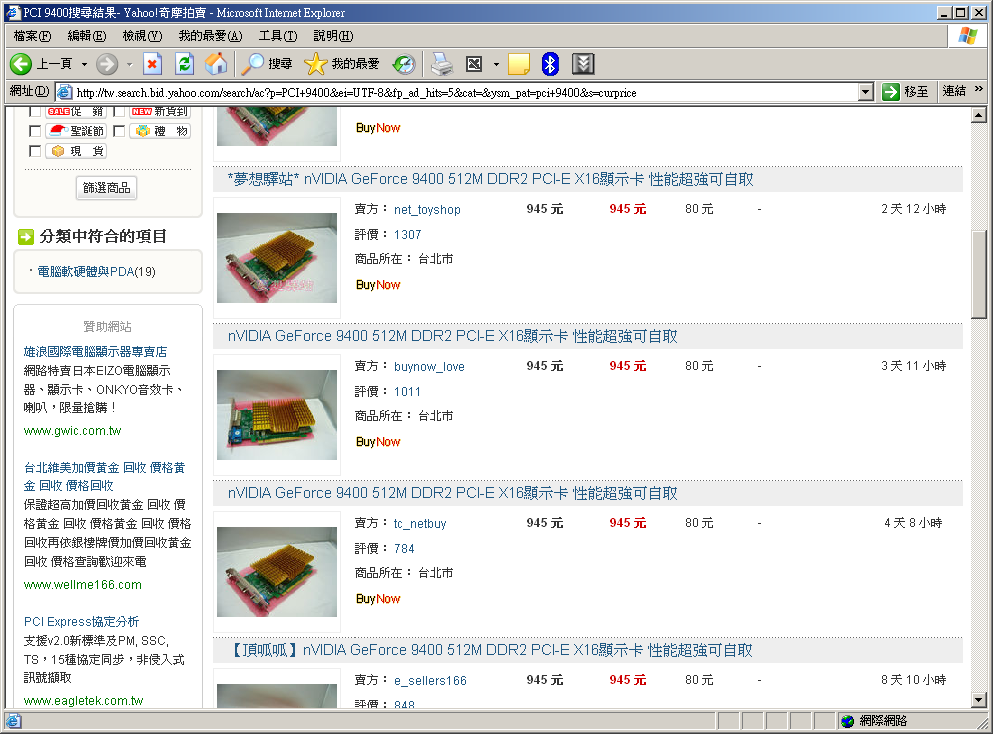Open the History toolbar icon
The image size is (993, 734).
pyautogui.click(x=403, y=64)
